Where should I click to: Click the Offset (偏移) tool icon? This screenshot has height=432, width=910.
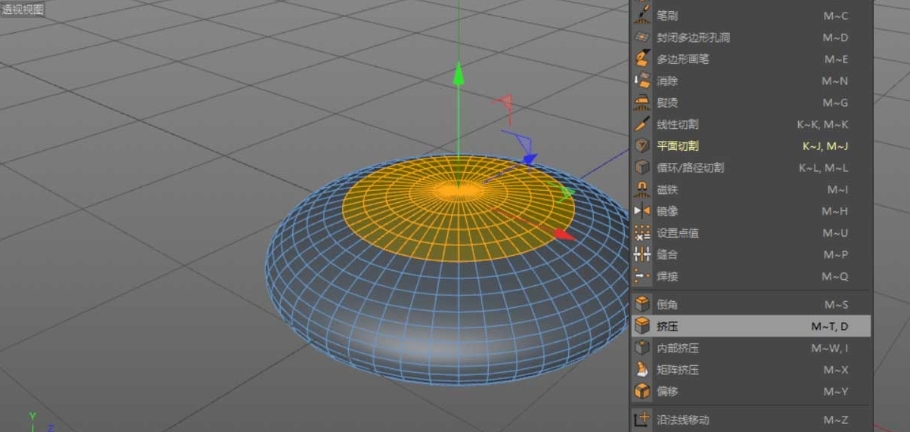pos(642,391)
